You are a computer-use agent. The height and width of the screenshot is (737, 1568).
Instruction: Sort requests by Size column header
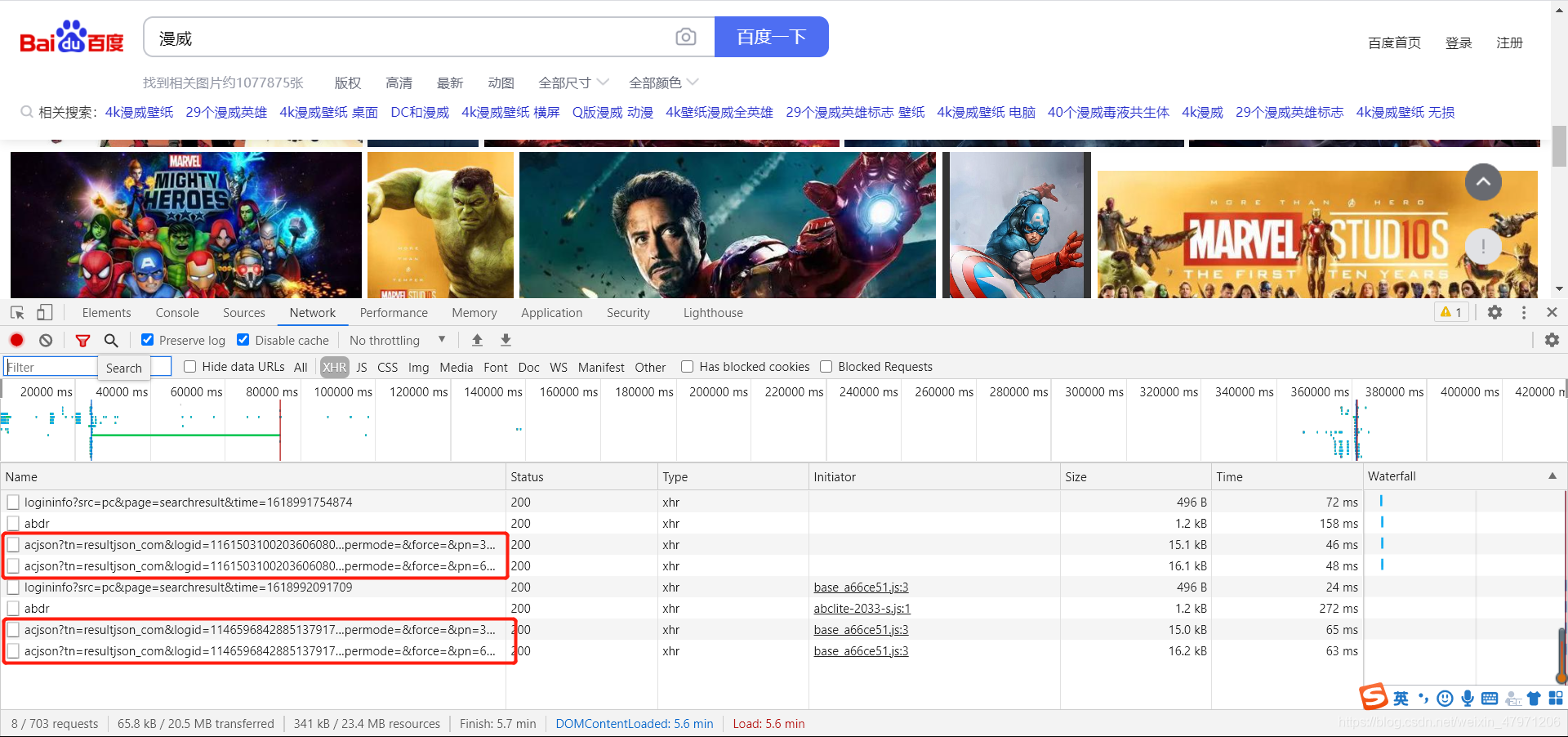(1135, 476)
